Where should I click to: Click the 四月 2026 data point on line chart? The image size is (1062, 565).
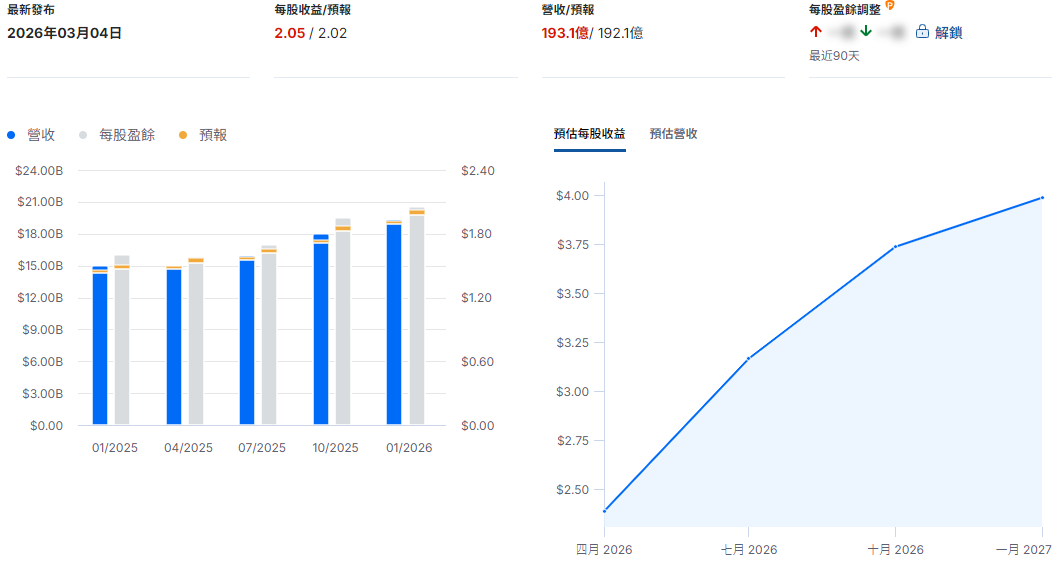pos(604,511)
